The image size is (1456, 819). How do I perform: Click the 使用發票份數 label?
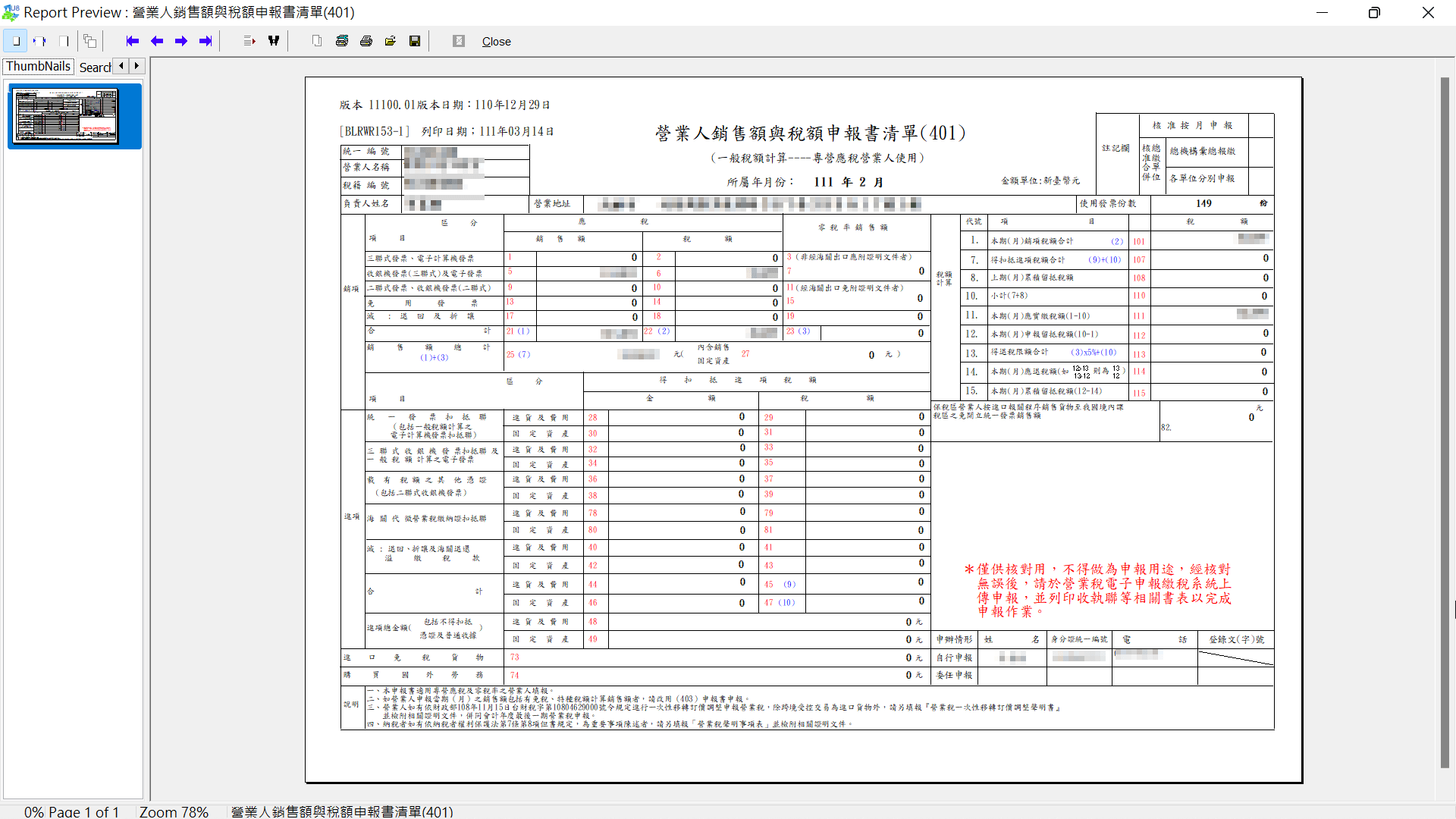[1108, 203]
